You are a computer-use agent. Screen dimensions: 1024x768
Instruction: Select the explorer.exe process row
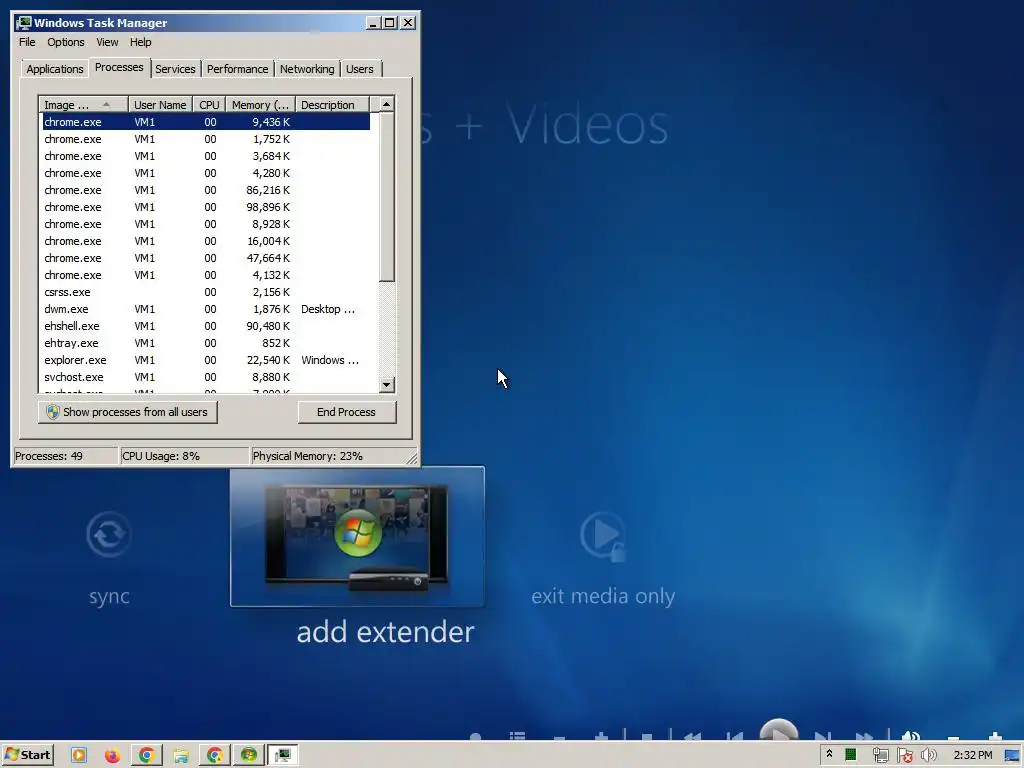[x=206, y=360]
